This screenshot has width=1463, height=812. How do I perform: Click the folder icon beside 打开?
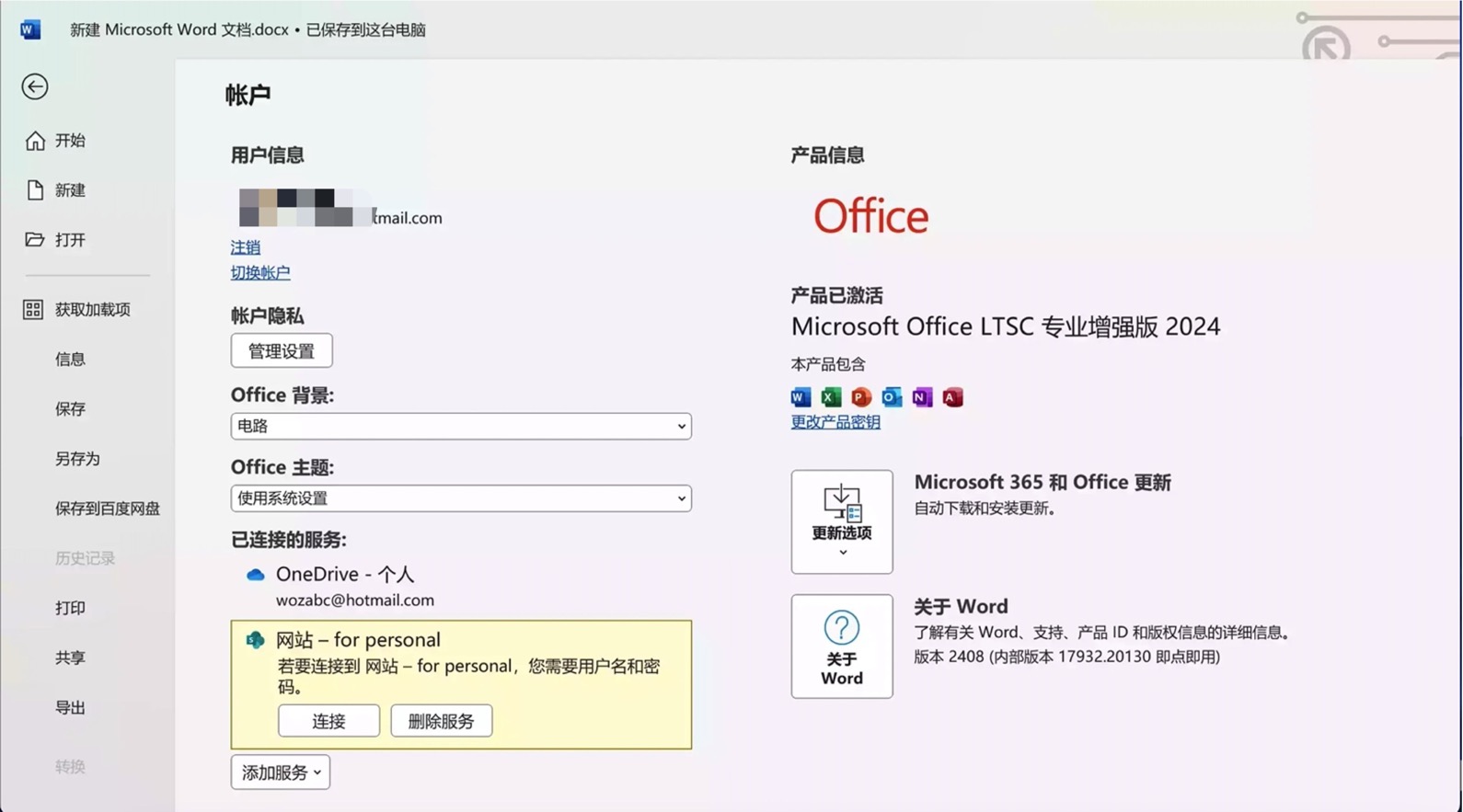(35, 240)
